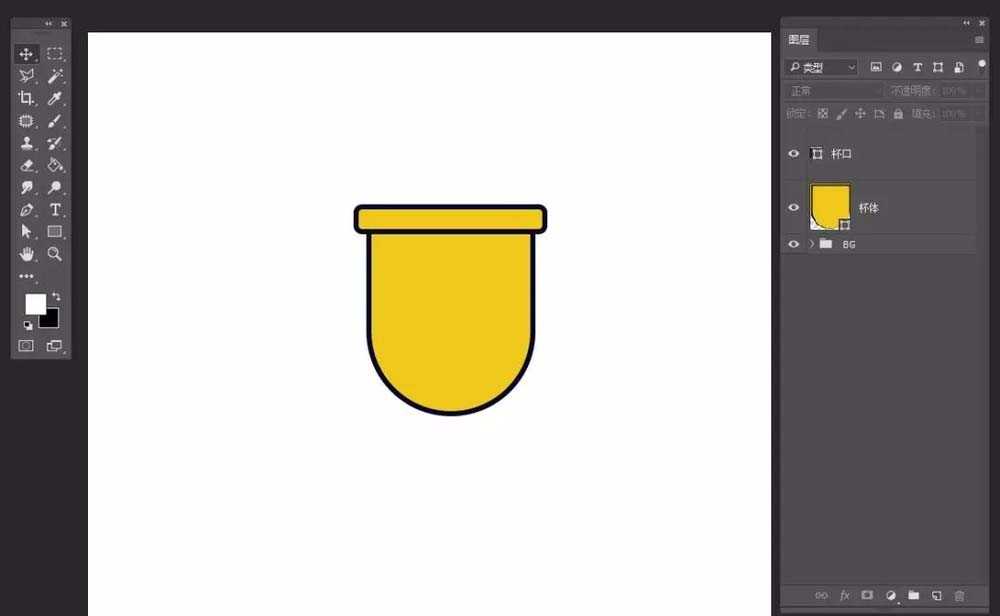Hide the 杯体 layer
The height and width of the screenshot is (616, 1000).
point(793,207)
